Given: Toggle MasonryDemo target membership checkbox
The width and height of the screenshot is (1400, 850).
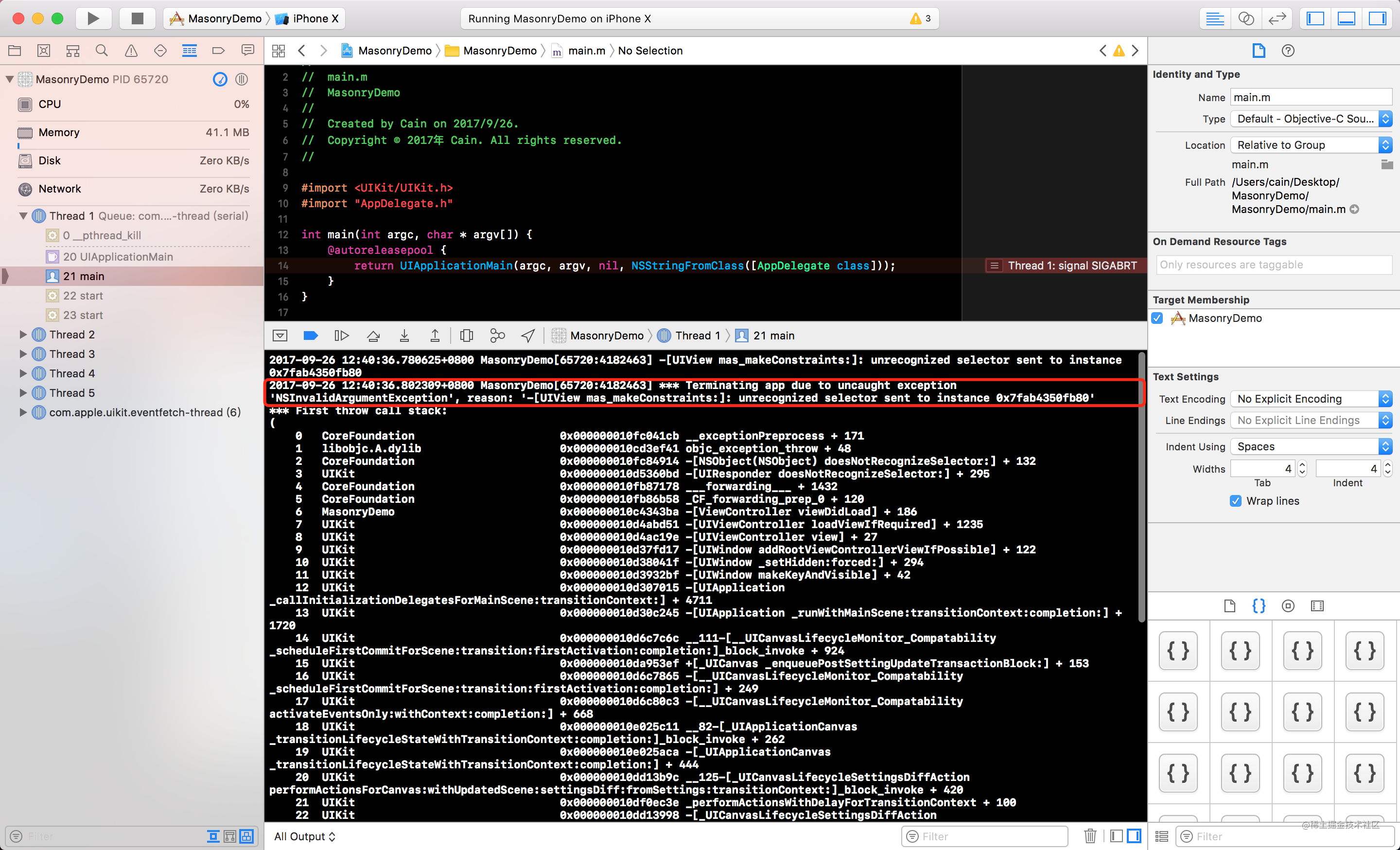Looking at the screenshot, I should 1157,318.
